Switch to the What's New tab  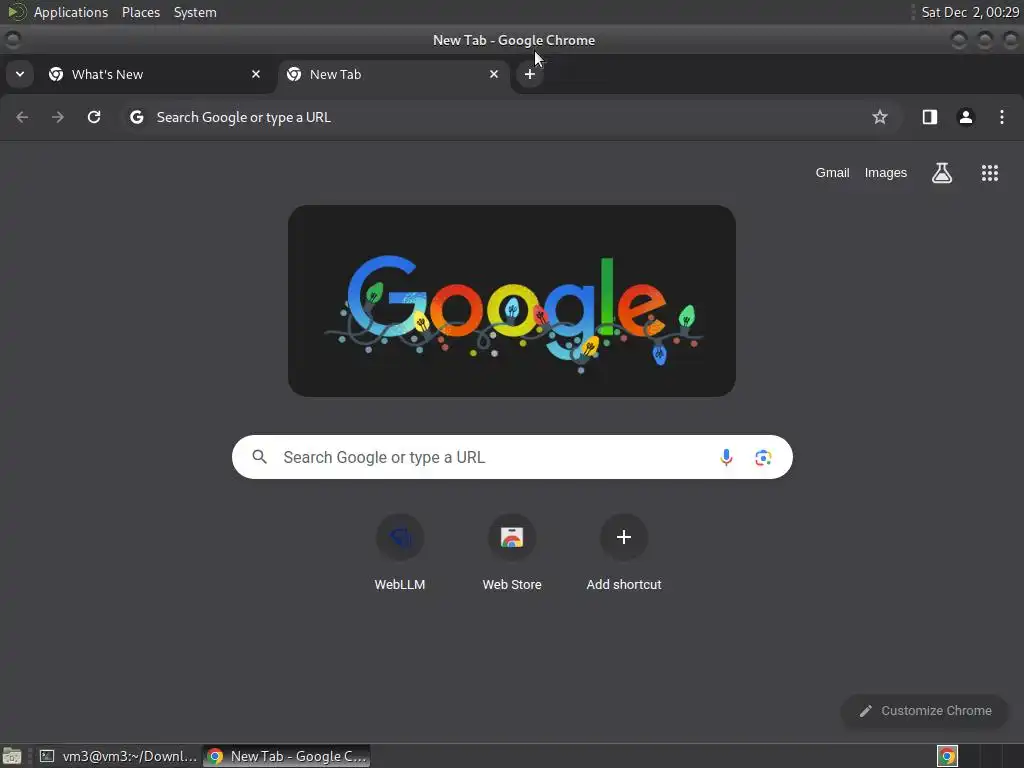point(154,74)
